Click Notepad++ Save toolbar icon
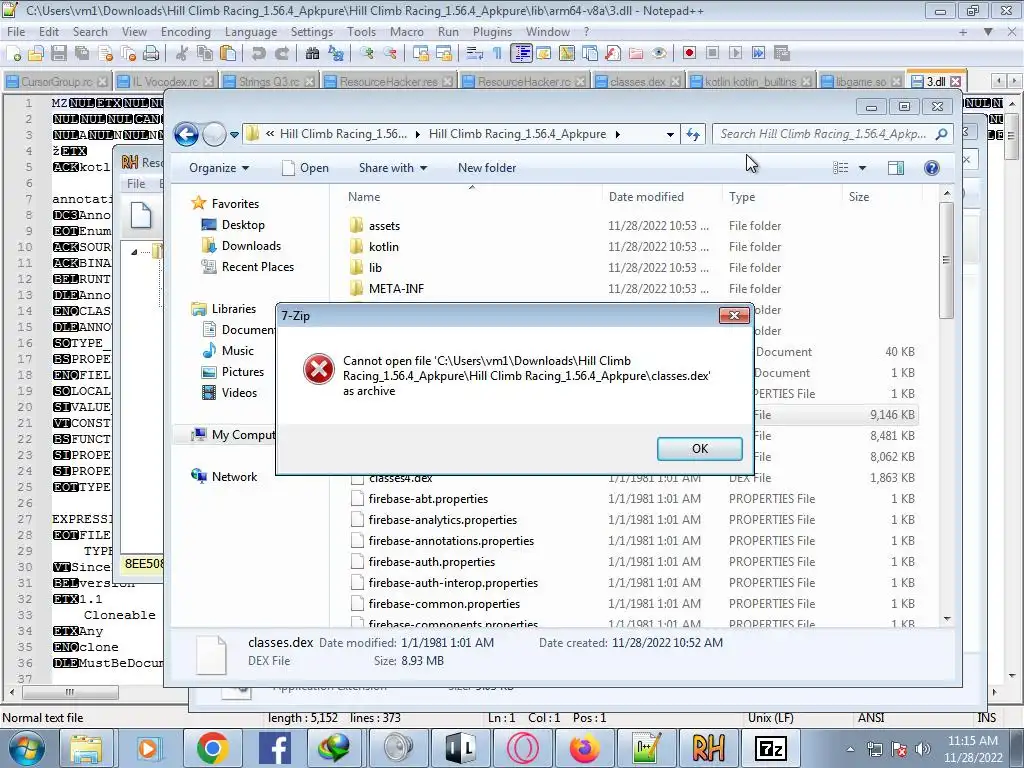 pyautogui.click(x=59, y=54)
